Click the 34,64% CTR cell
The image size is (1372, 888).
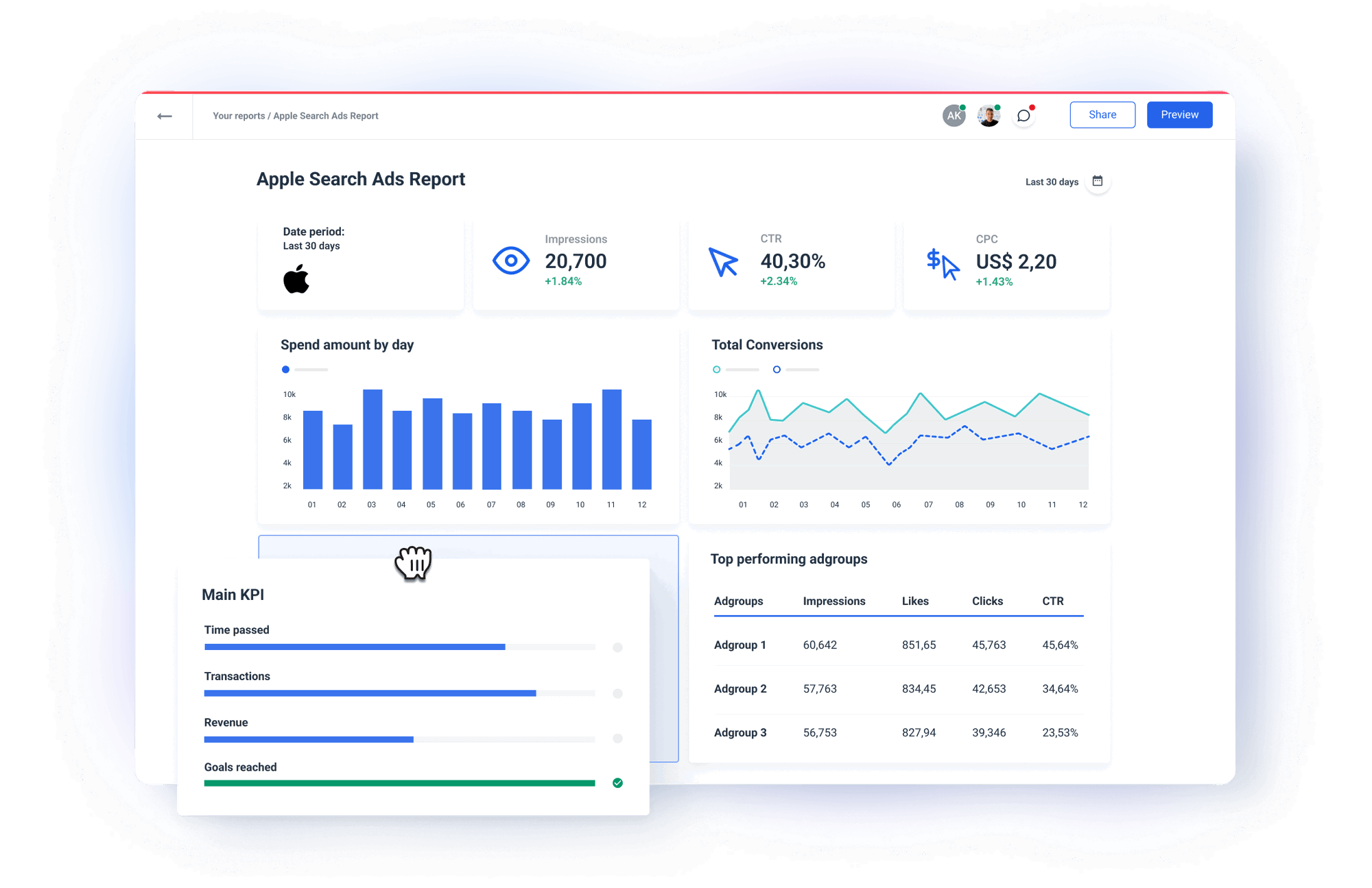click(x=1060, y=688)
